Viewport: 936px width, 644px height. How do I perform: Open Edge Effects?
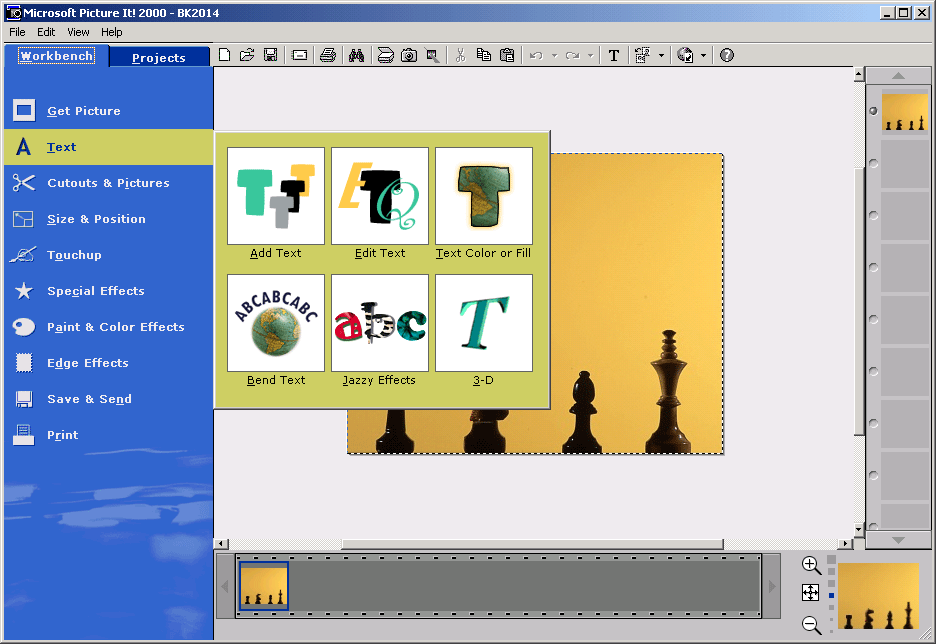click(109, 363)
